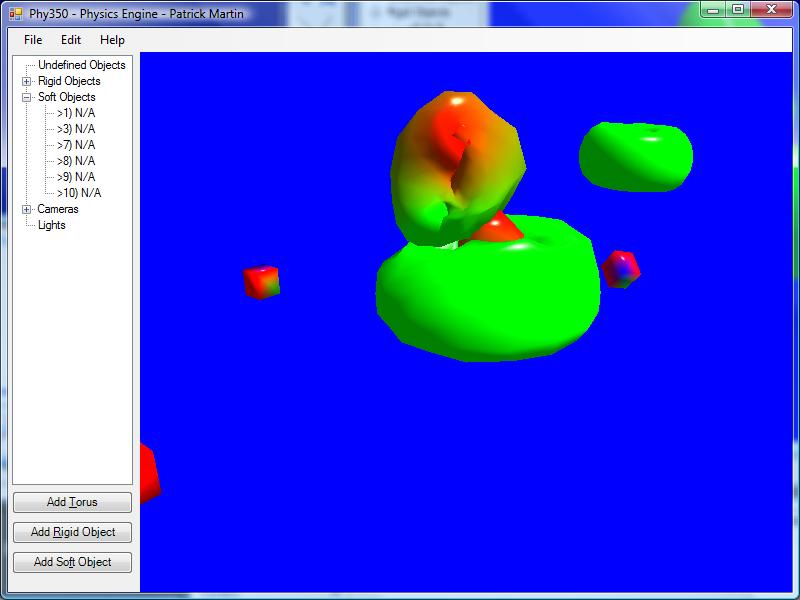
Task: Select the Lights tree item
Action: (51, 225)
